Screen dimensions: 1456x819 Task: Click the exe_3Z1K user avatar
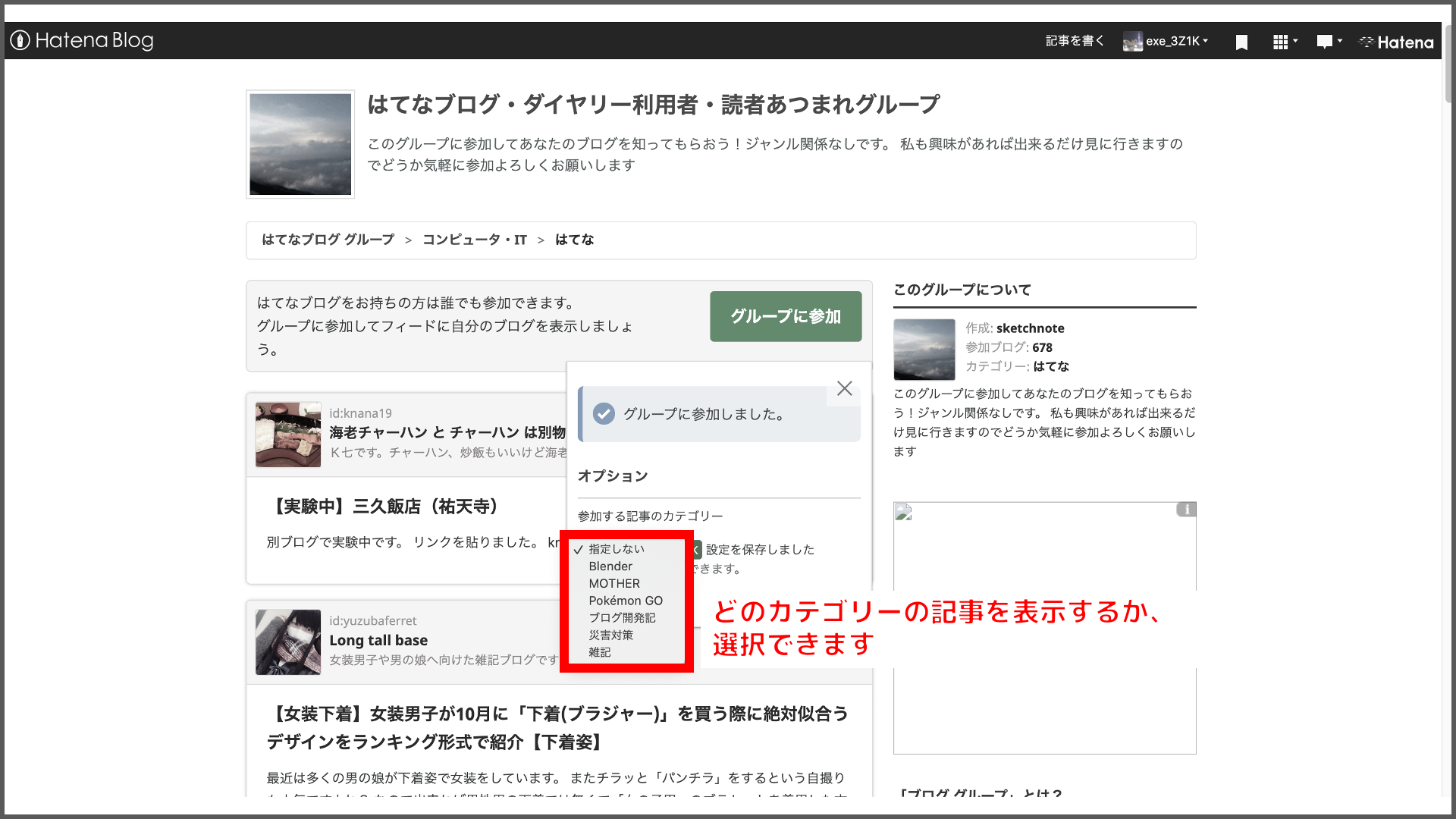pos(1132,41)
